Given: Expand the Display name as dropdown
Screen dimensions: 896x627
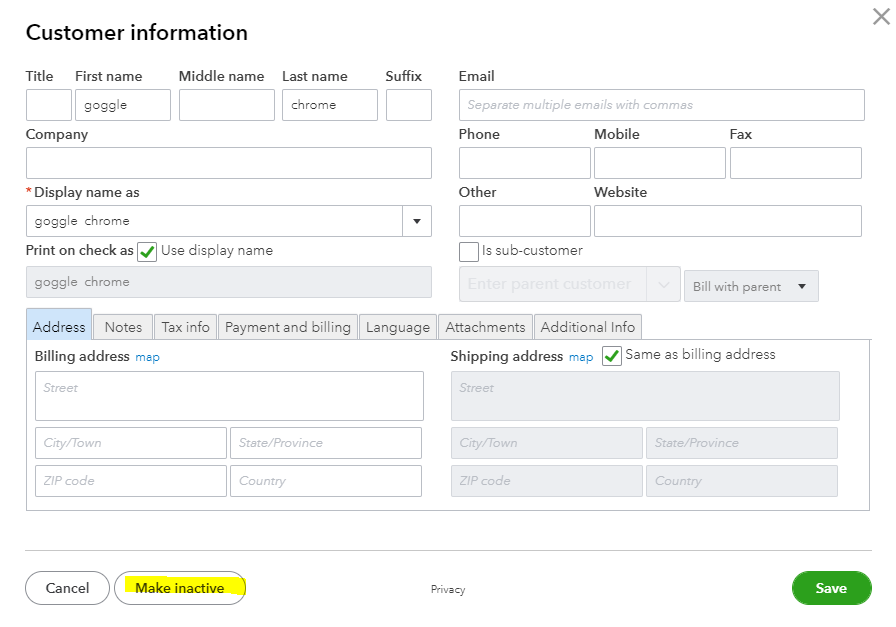Looking at the screenshot, I should [416, 221].
